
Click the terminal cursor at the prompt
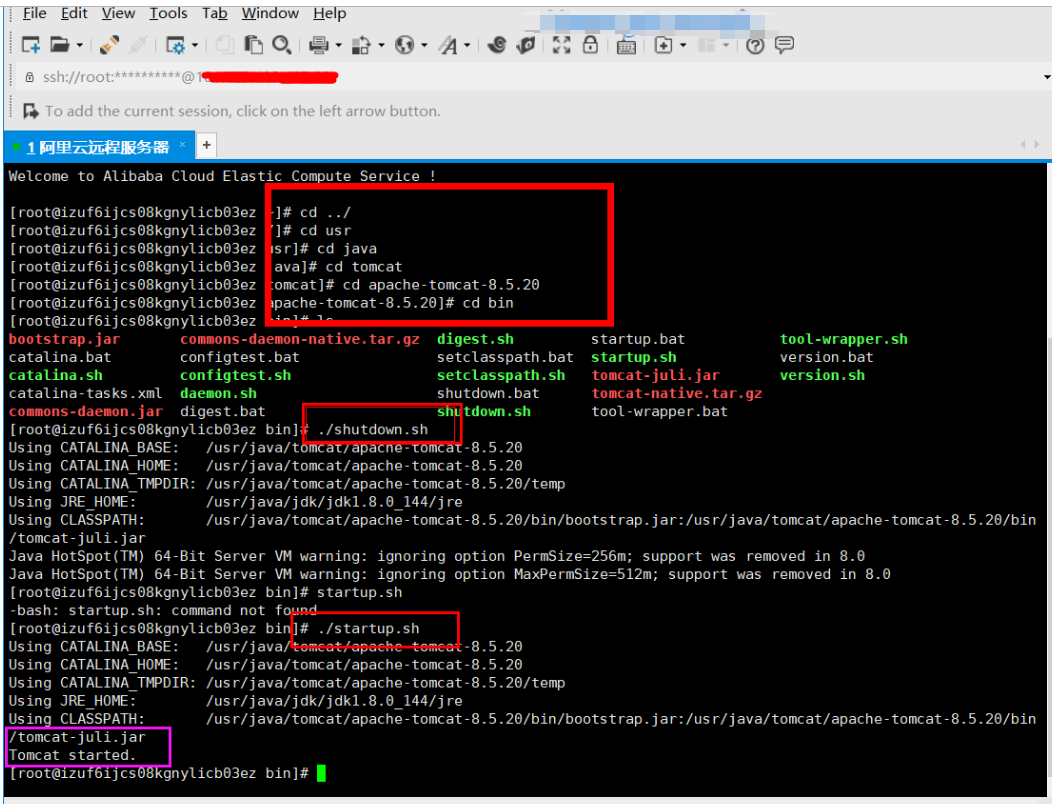[x=321, y=773]
